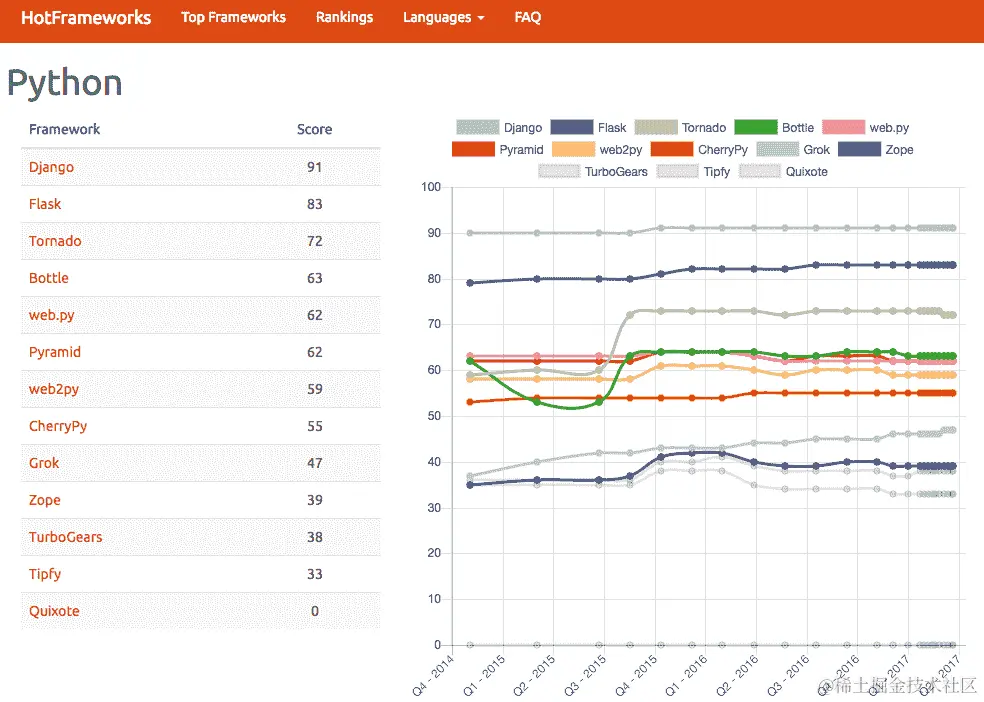Select Quixote's score value 0
Screen dimensions: 984x702
point(314,612)
